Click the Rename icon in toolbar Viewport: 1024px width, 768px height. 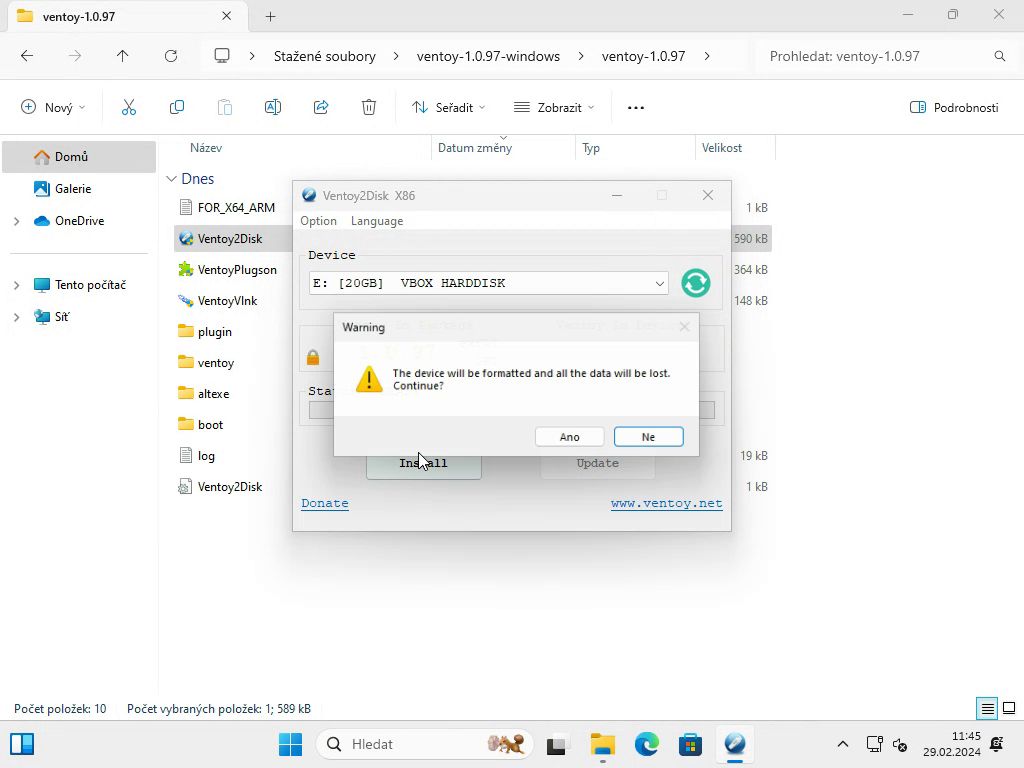[x=272, y=107]
